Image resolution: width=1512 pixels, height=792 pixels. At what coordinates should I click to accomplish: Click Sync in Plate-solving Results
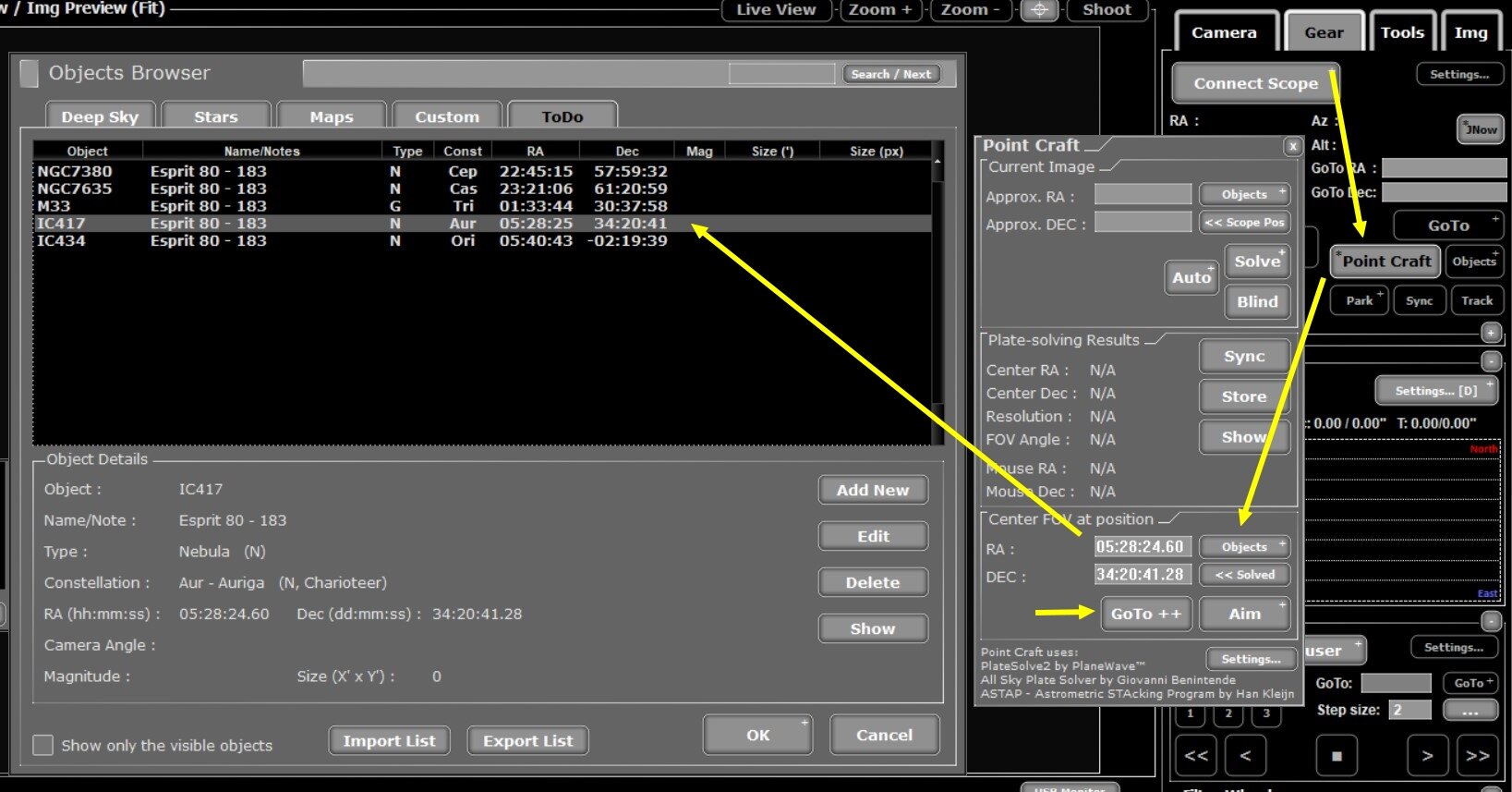pyautogui.click(x=1244, y=357)
